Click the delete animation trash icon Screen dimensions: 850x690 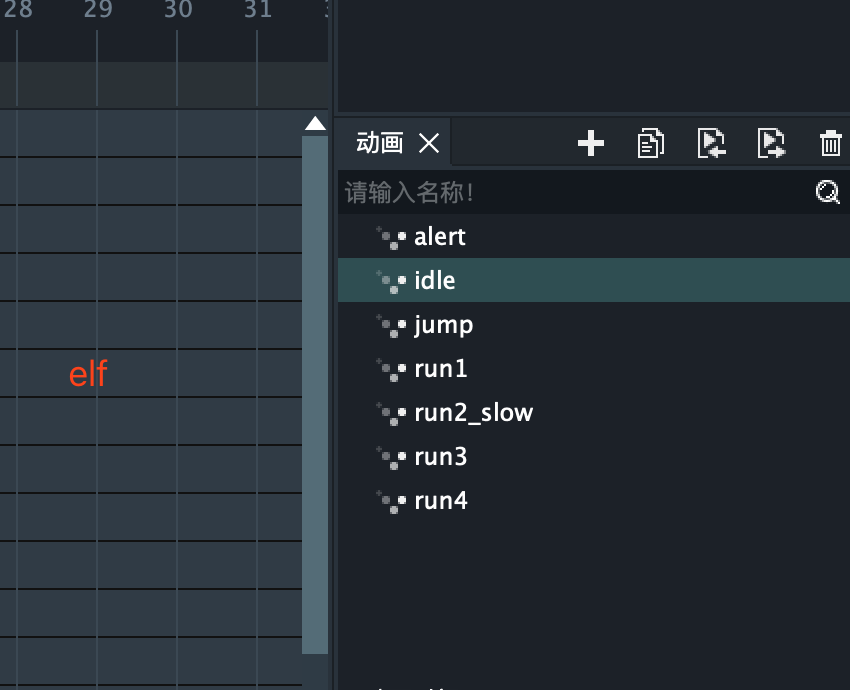[830, 144]
